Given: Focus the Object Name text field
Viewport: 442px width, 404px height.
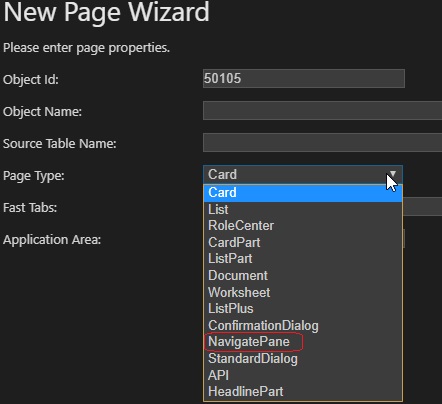Looking at the screenshot, I should (x=322, y=111).
